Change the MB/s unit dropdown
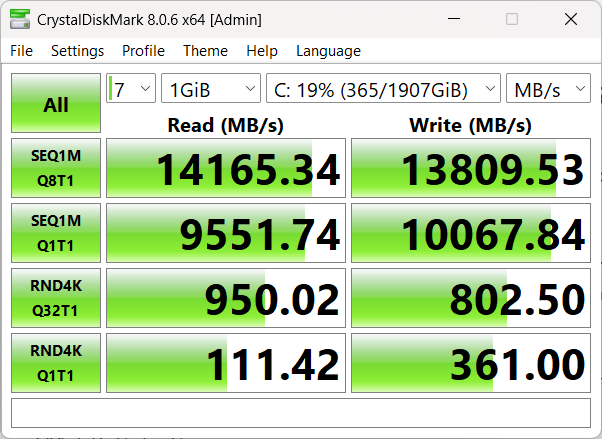This screenshot has width=602, height=439. pos(548,88)
